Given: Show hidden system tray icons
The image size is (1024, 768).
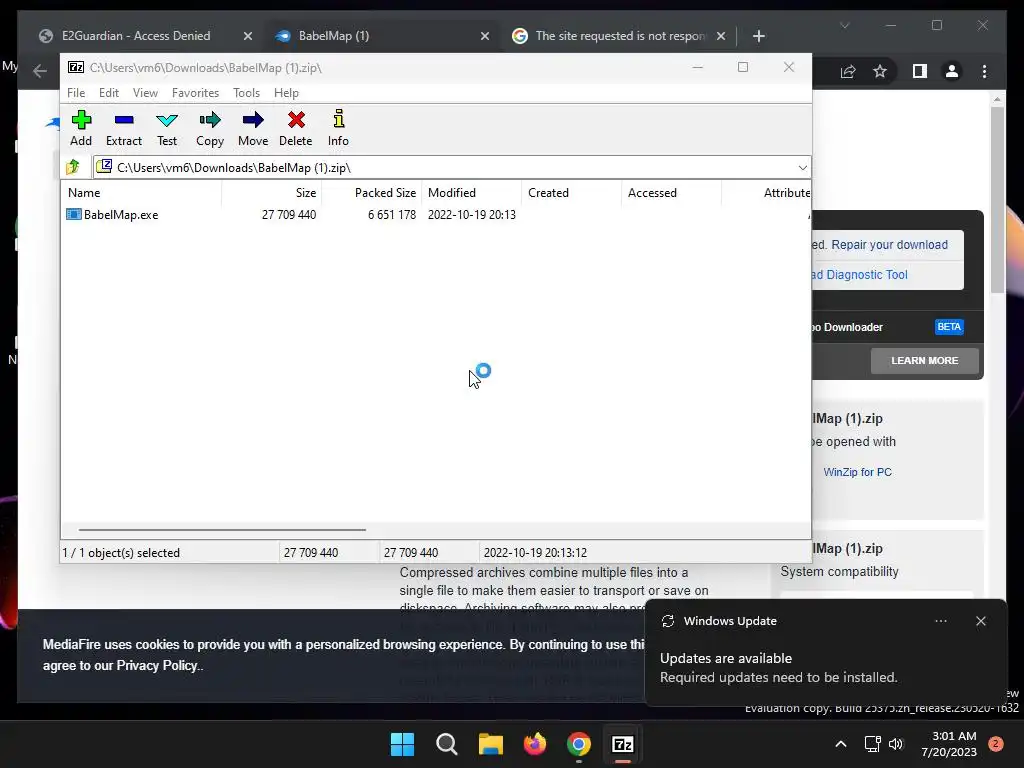Looking at the screenshot, I should click(840, 744).
